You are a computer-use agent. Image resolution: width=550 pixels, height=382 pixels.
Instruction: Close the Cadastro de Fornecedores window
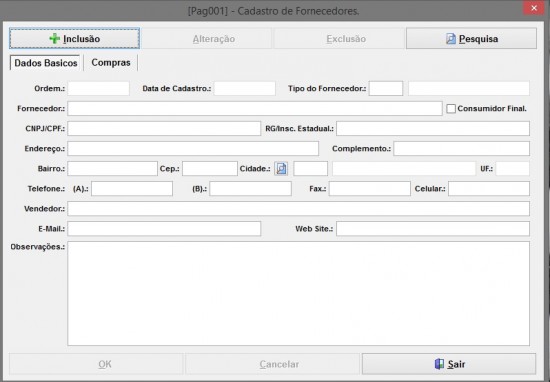(x=534, y=8)
